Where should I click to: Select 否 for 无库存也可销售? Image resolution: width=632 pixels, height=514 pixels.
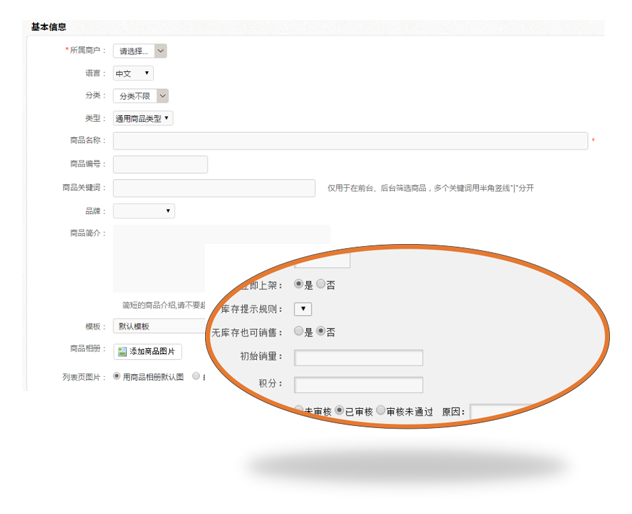(x=320, y=331)
